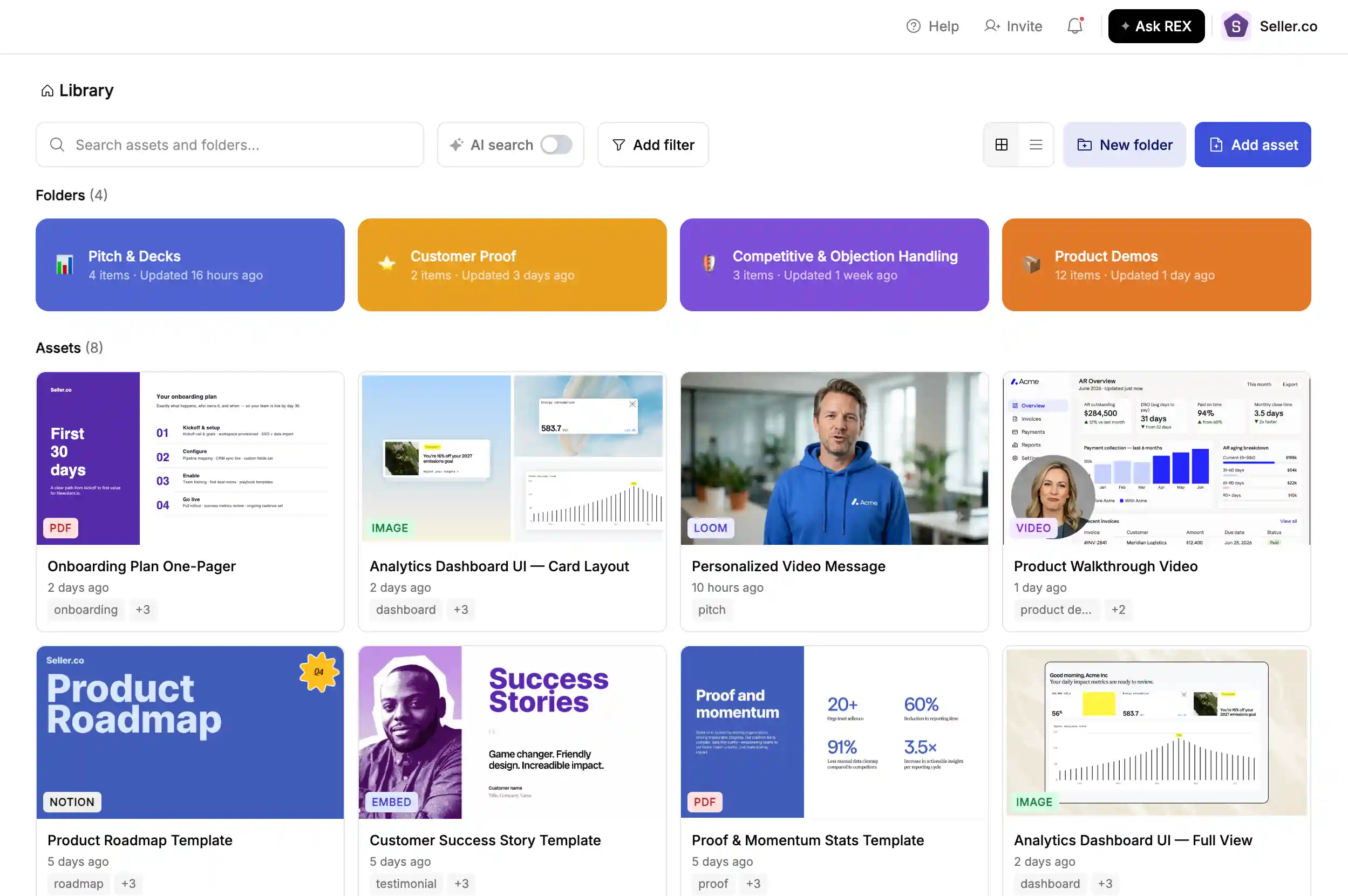Click the Pitch & Decks chart icon
Image resolution: width=1348 pixels, height=896 pixels.
pyautogui.click(x=65, y=264)
